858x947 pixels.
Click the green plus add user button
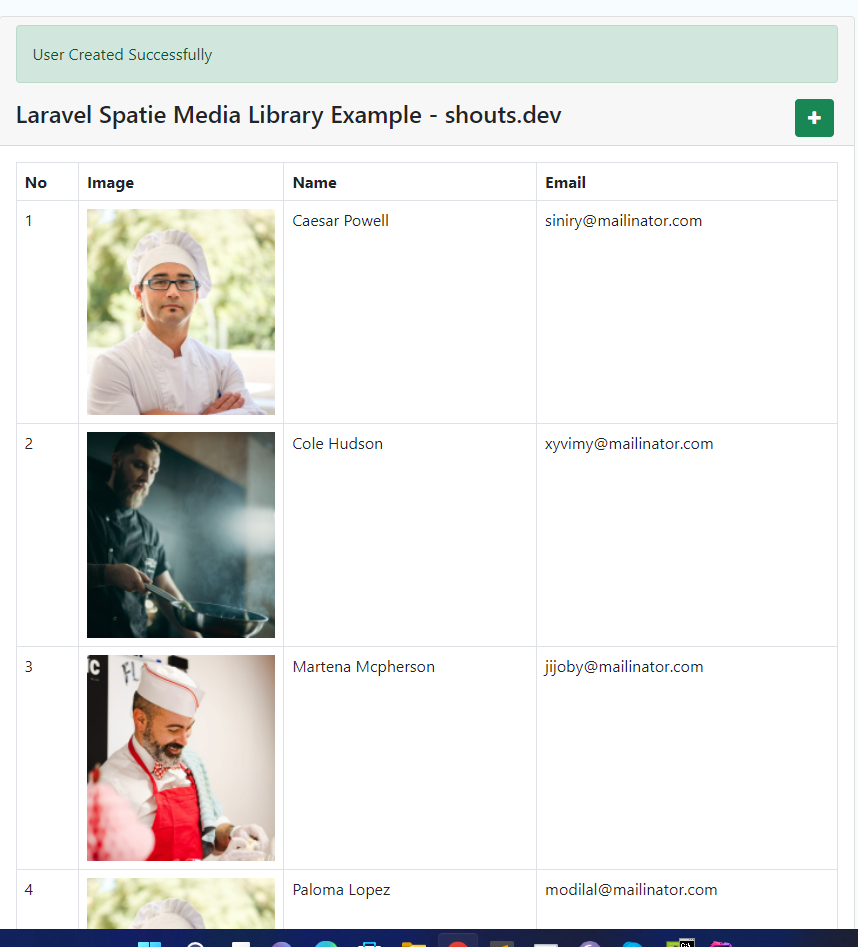(814, 118)
